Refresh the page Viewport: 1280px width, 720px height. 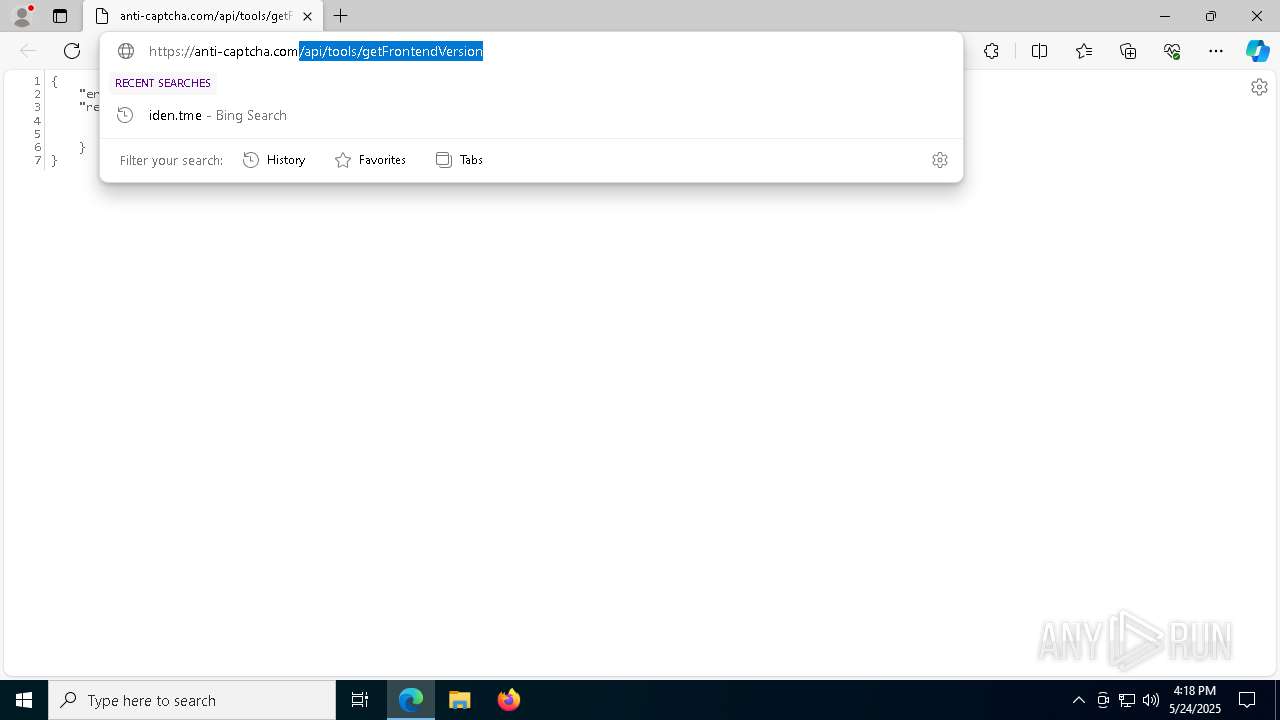point(72,51)
